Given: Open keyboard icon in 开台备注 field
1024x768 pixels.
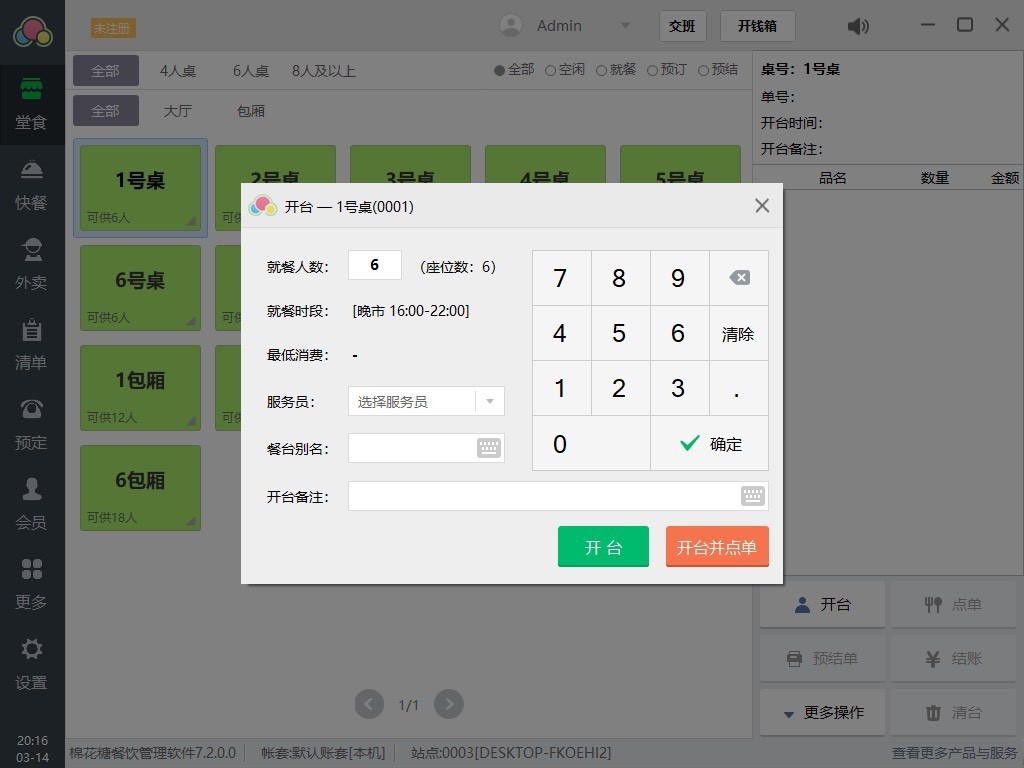Looking at the screenshot, I should pyautogui.click(x=752, y=496).
